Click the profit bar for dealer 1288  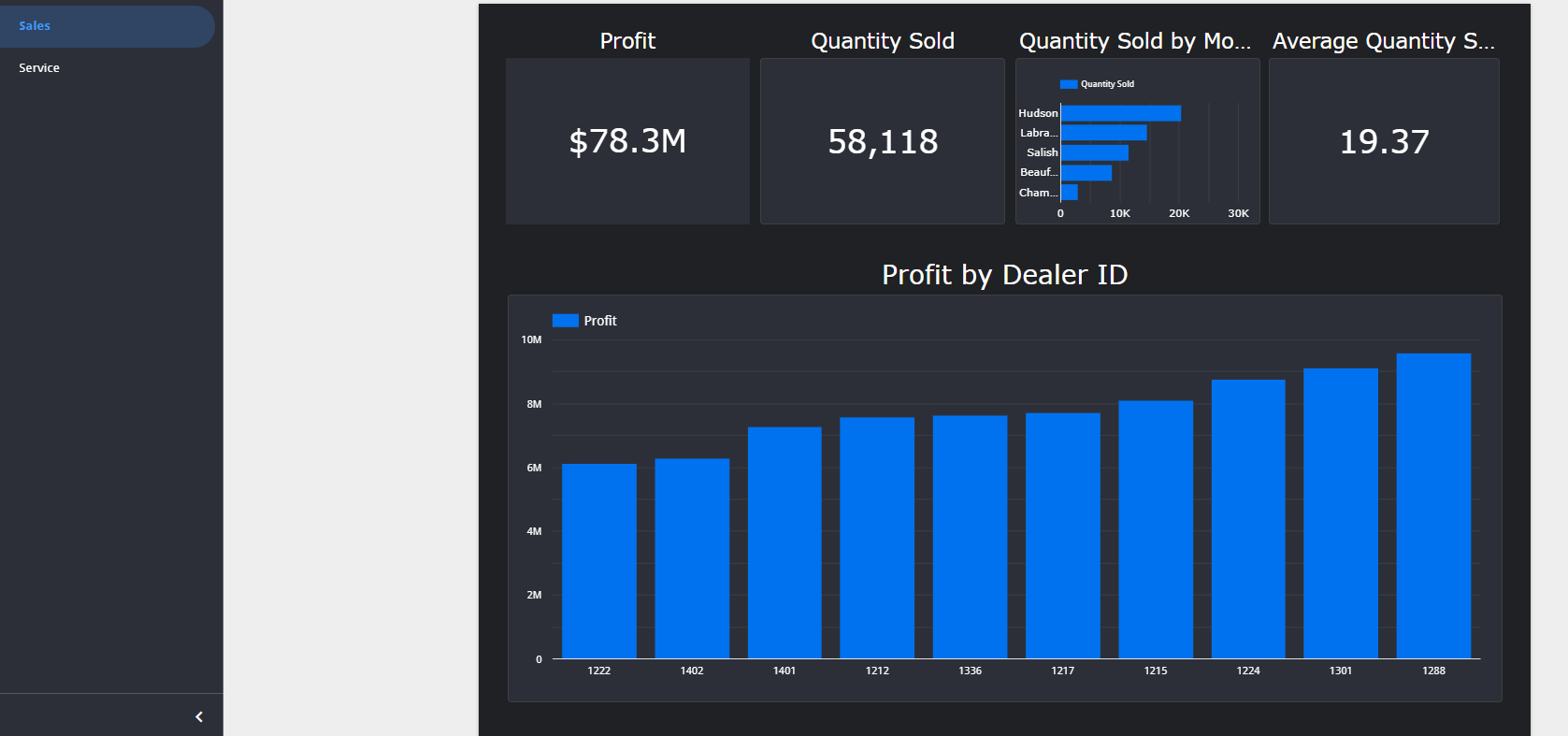[1433, 506]
